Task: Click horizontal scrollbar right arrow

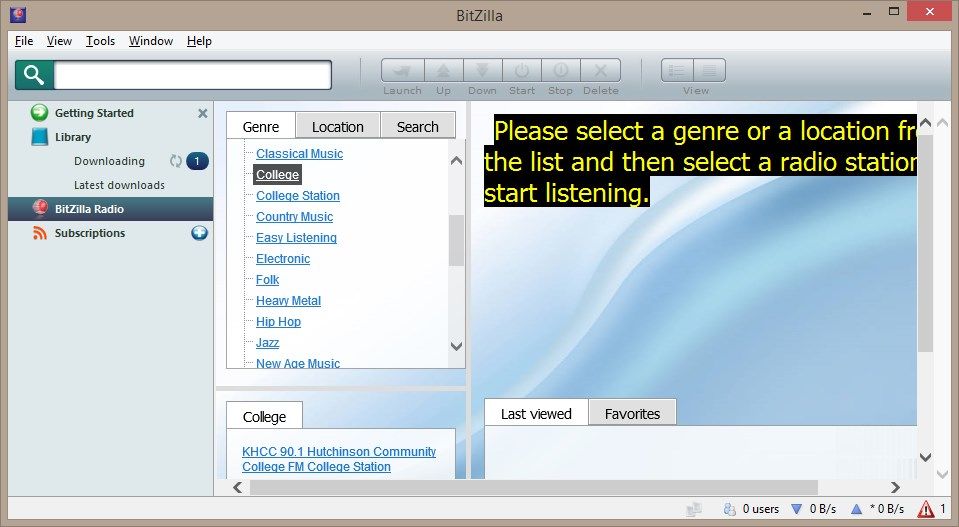Action: pos(895,487)
